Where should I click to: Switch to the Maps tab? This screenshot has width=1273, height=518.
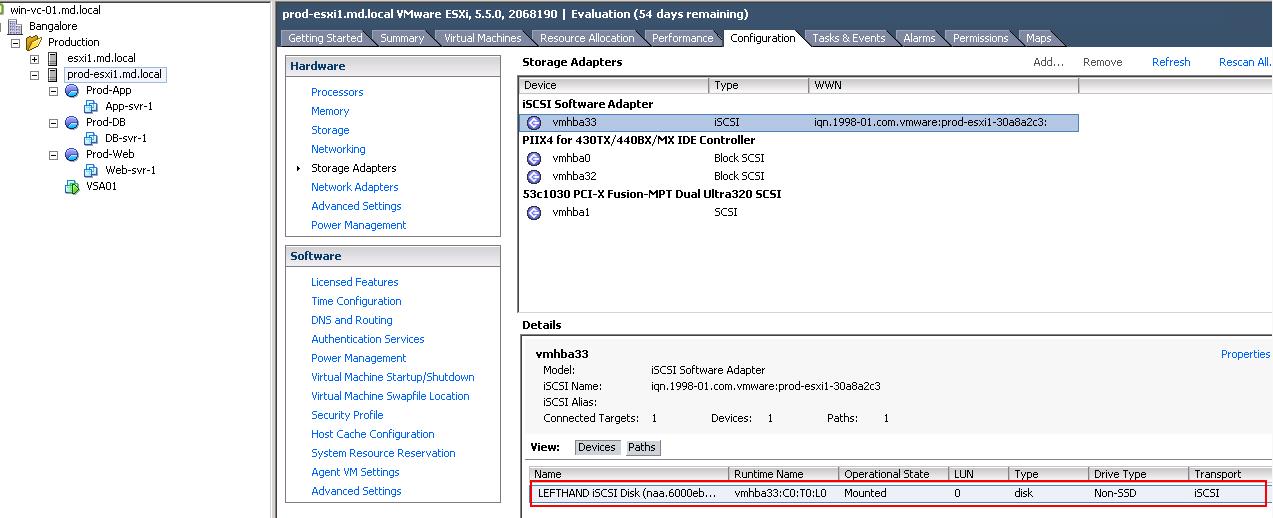click(1039, 38)
